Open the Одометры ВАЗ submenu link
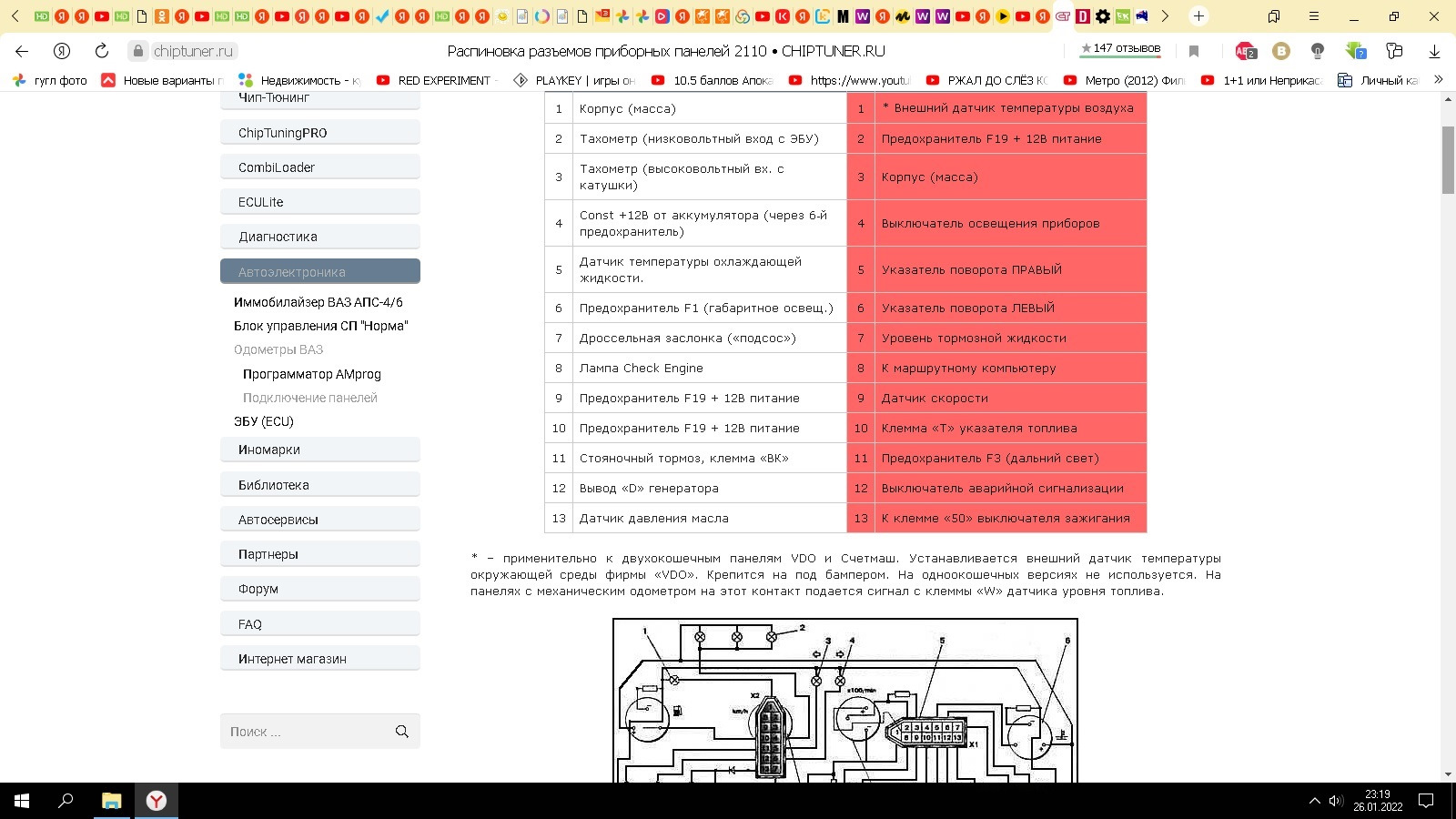The height and width of the screenshot is (819, 1456). tap(278, 349)
